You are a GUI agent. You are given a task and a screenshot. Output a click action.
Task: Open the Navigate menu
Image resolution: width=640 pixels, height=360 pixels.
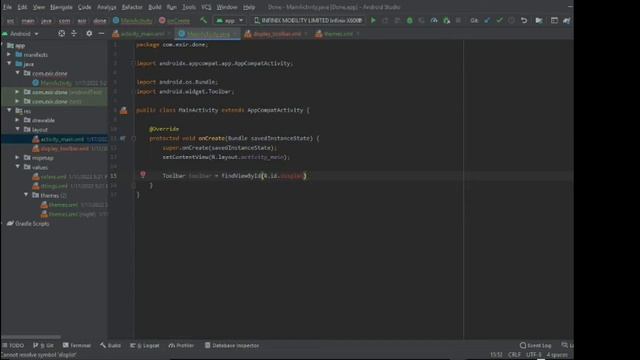click(61, 7)
